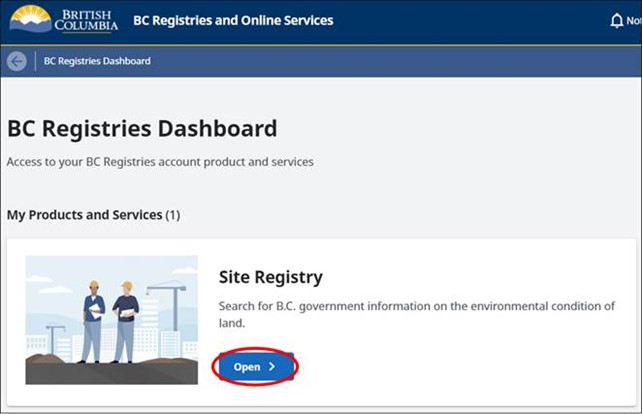Click the account access subtitle under the heading
This screenshot has width=642, height=414.
160,162
